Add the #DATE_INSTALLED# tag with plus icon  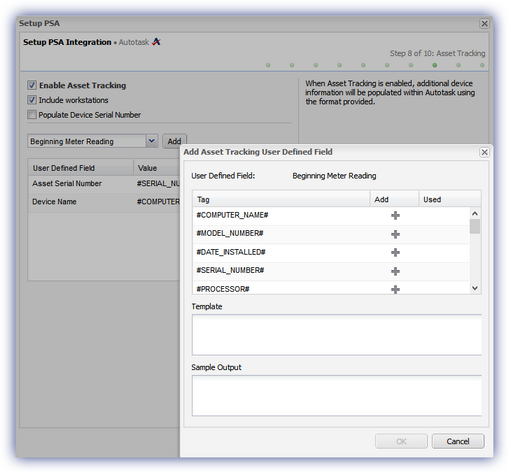pyautogui.click(x=395, y=252)
